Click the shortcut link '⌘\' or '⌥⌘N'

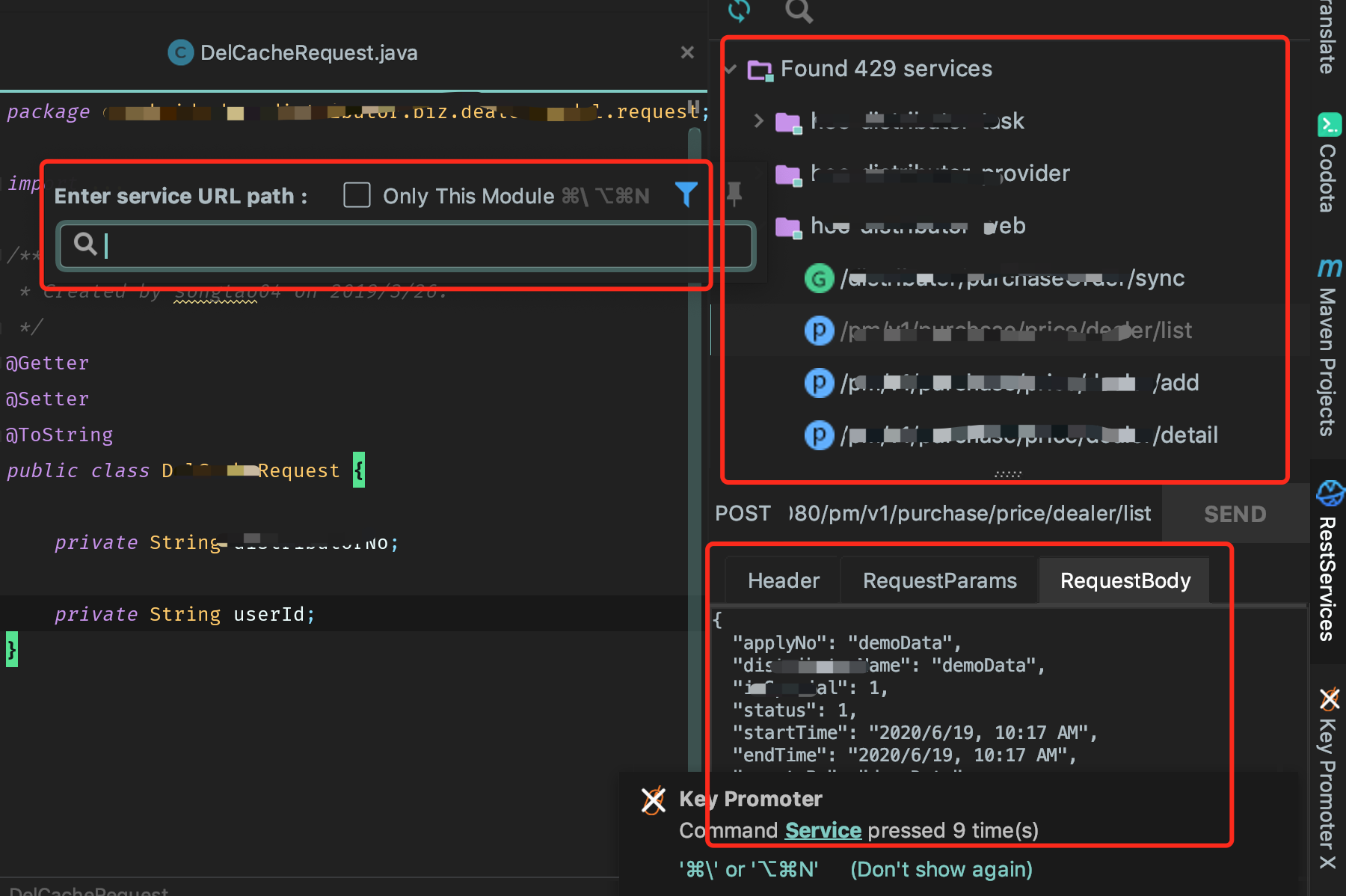[x=749, y=869]
